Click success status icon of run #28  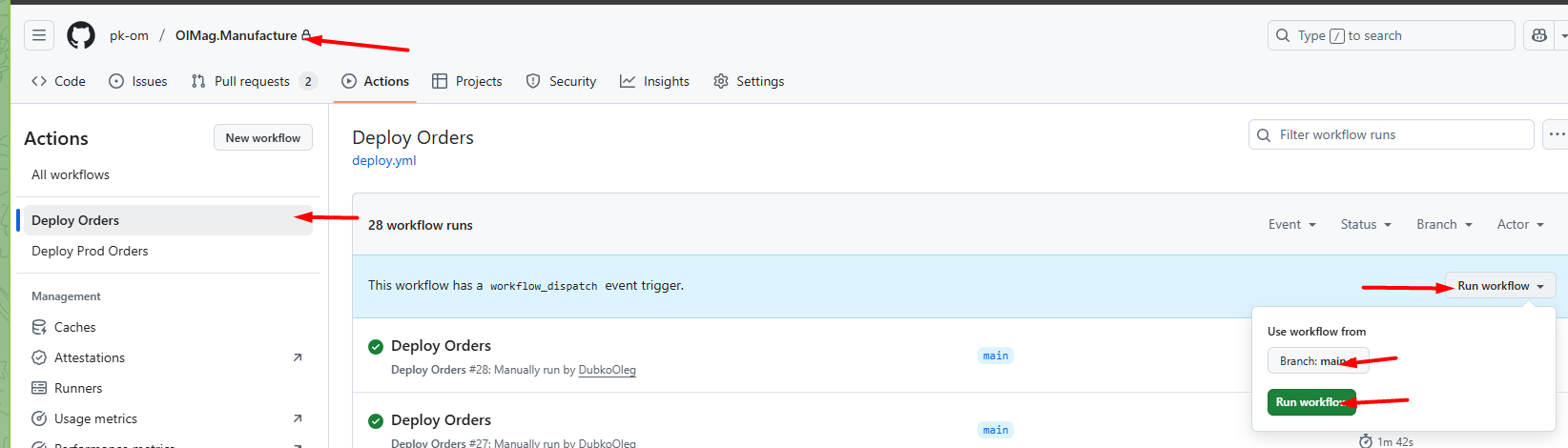pos(376,347)
